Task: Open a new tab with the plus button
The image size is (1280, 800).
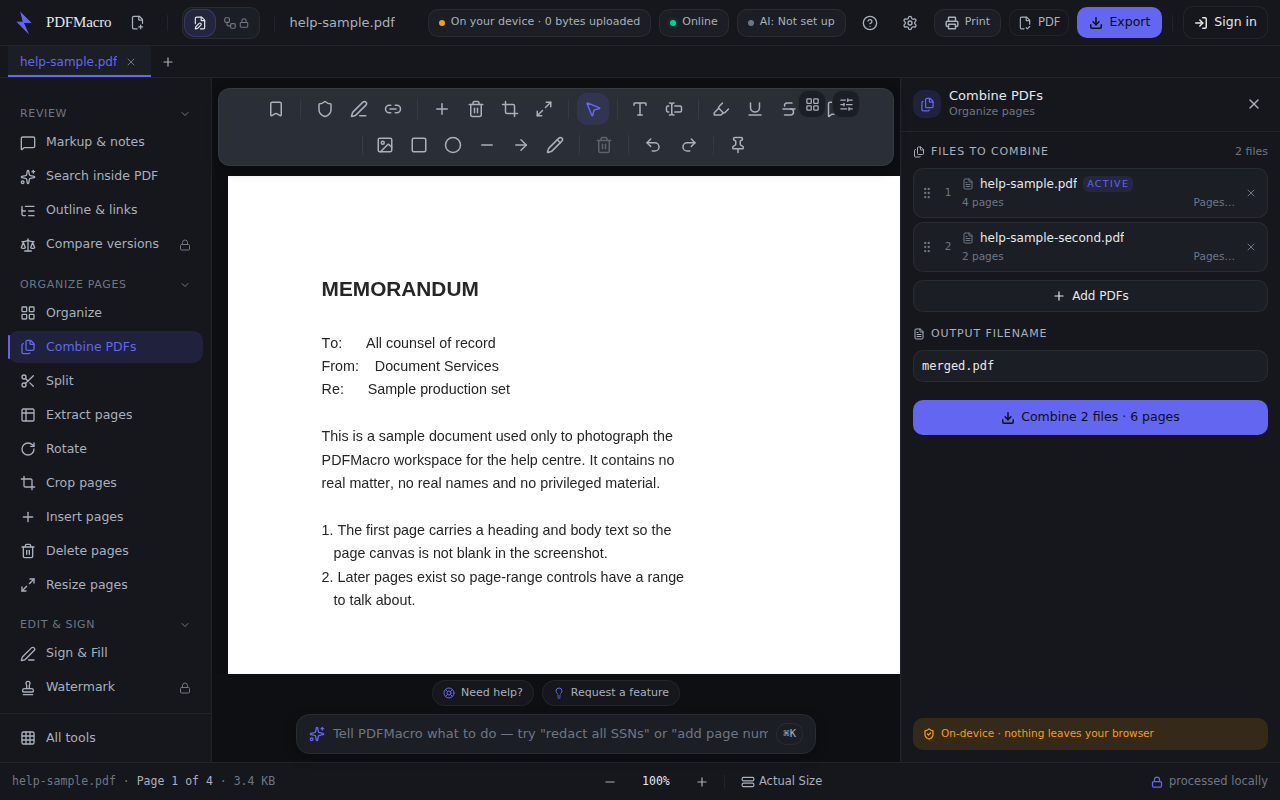Action: point(168,62)
